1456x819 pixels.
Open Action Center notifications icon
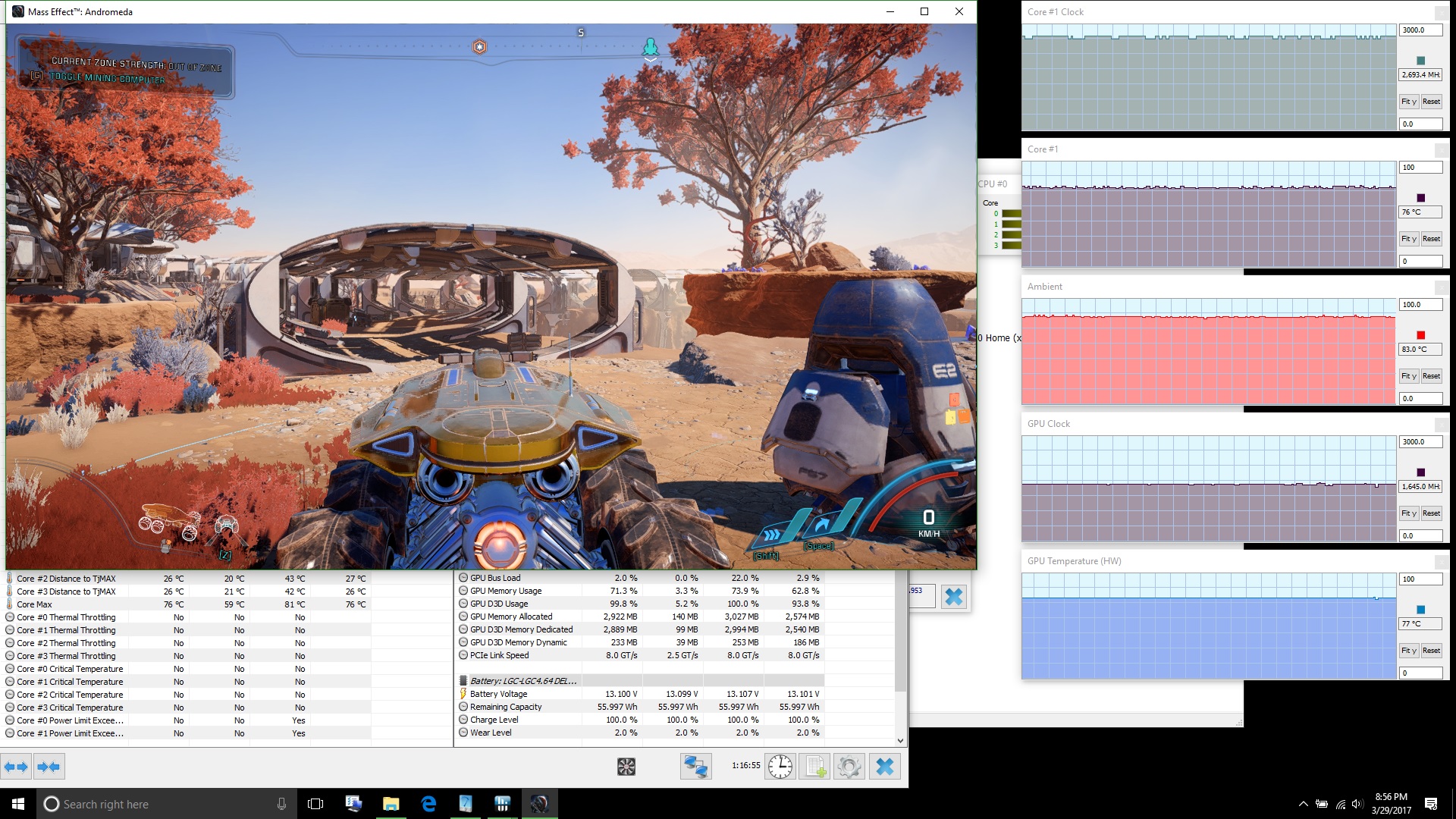coord(1431,804)
